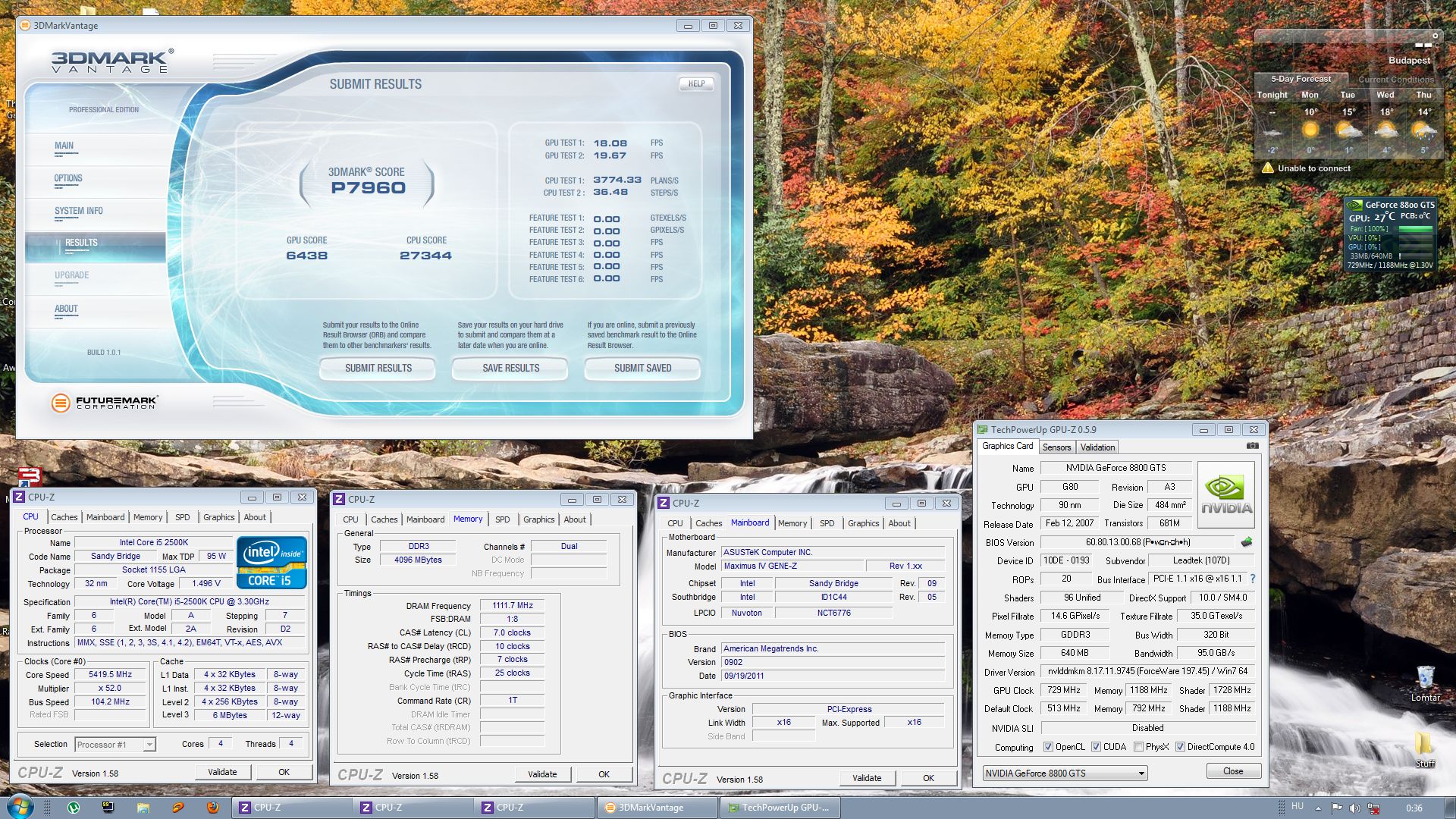Click the TechPowerUp GPU-Z taskbar button
The width and height of the screenshot is (1456, 819).
pyautogui.click(x=780, y=808)
